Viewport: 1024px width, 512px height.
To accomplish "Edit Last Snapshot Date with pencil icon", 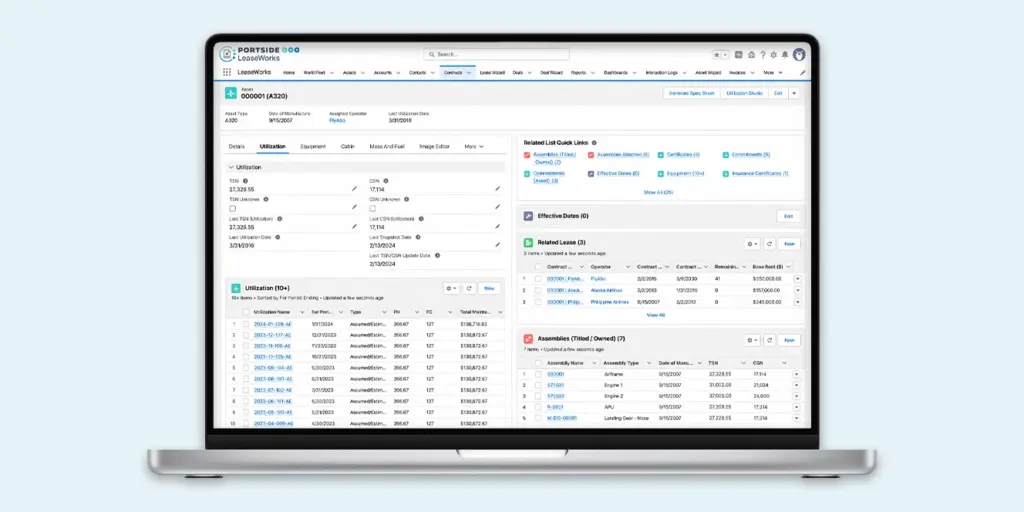I will (x=498, y=245).
